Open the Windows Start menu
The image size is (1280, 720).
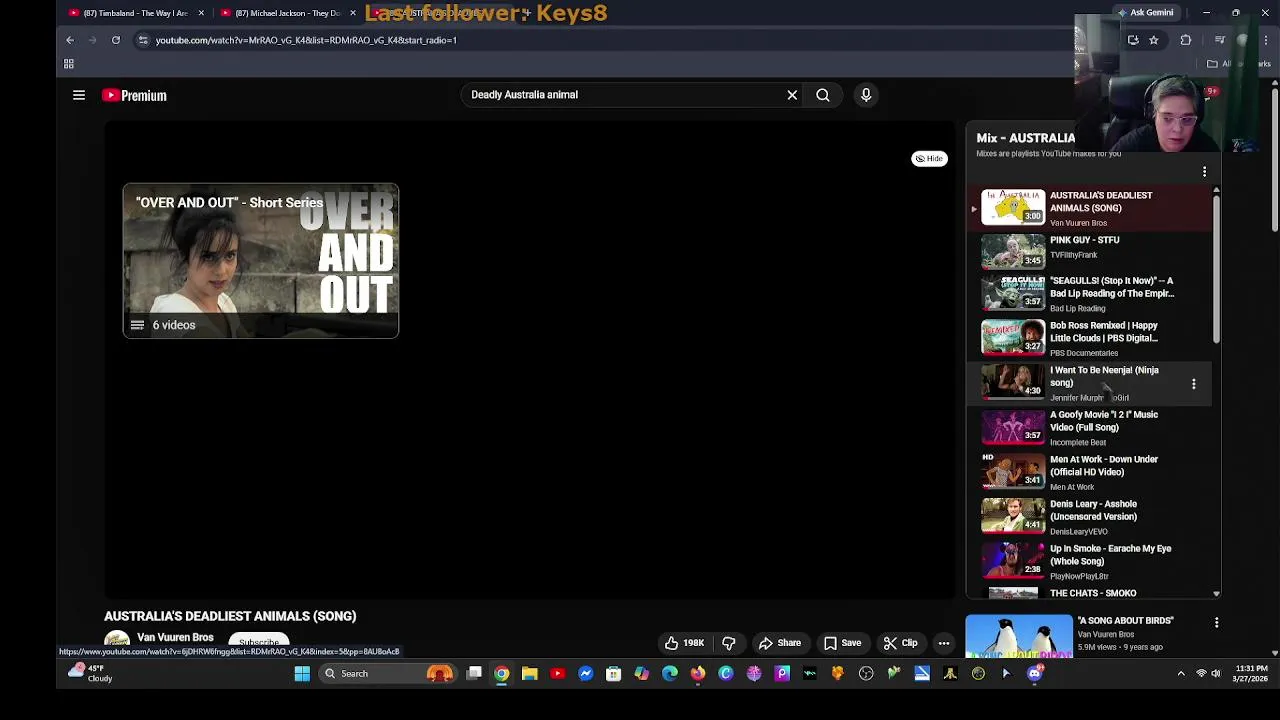pos(302,674)
